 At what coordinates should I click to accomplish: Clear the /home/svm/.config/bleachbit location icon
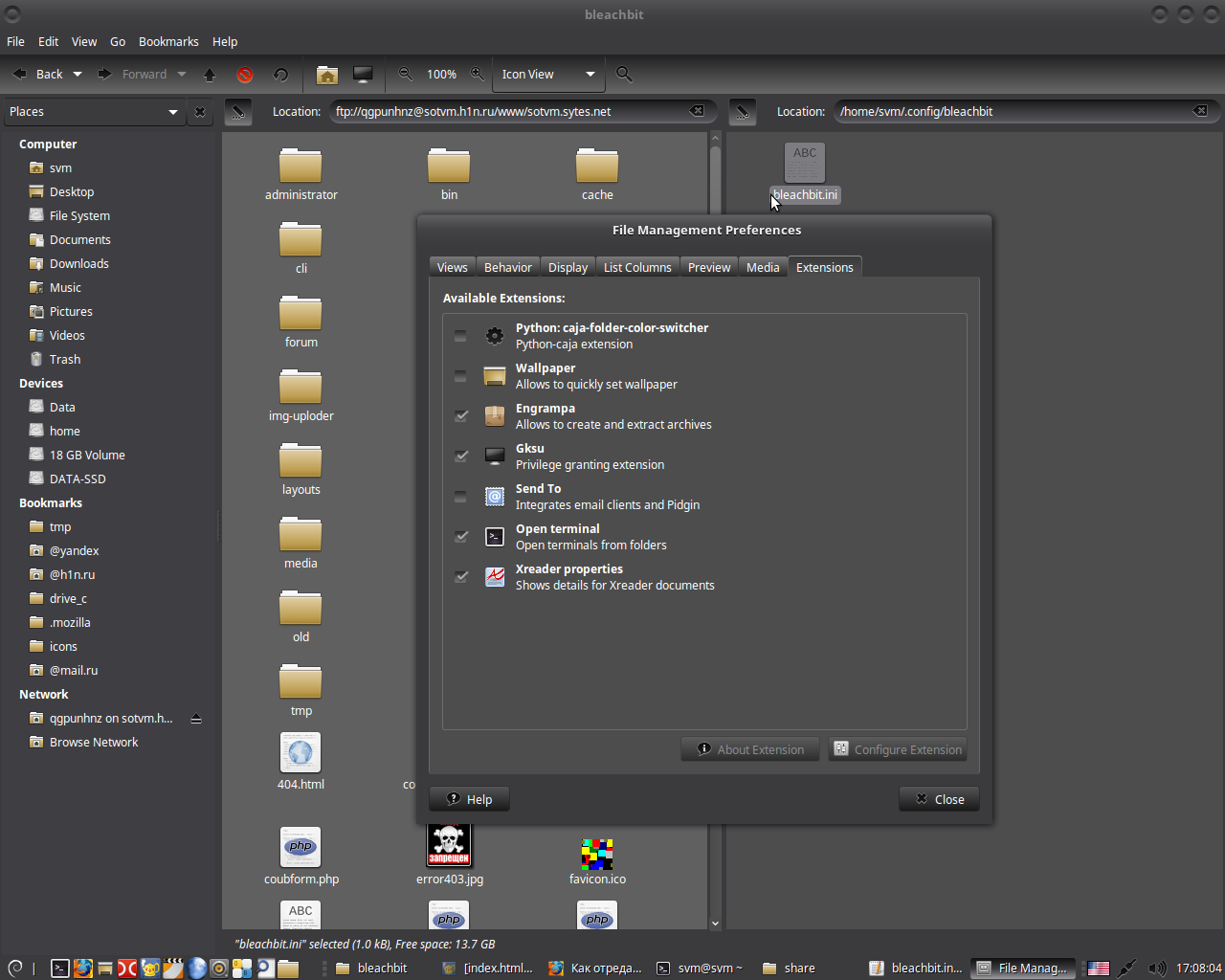coord(1200,111)
